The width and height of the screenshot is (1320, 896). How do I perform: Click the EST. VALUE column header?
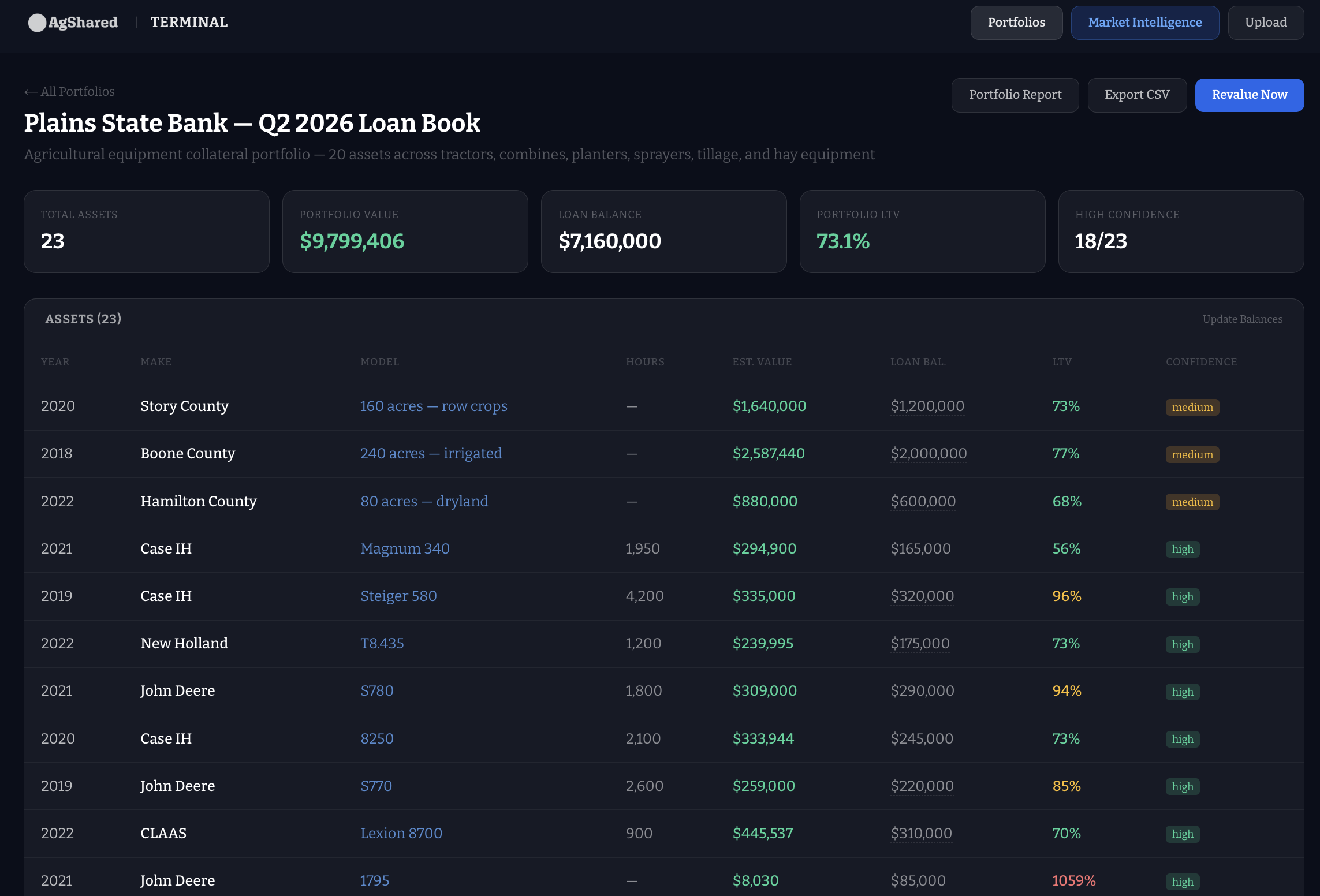[x=762, y=361]
